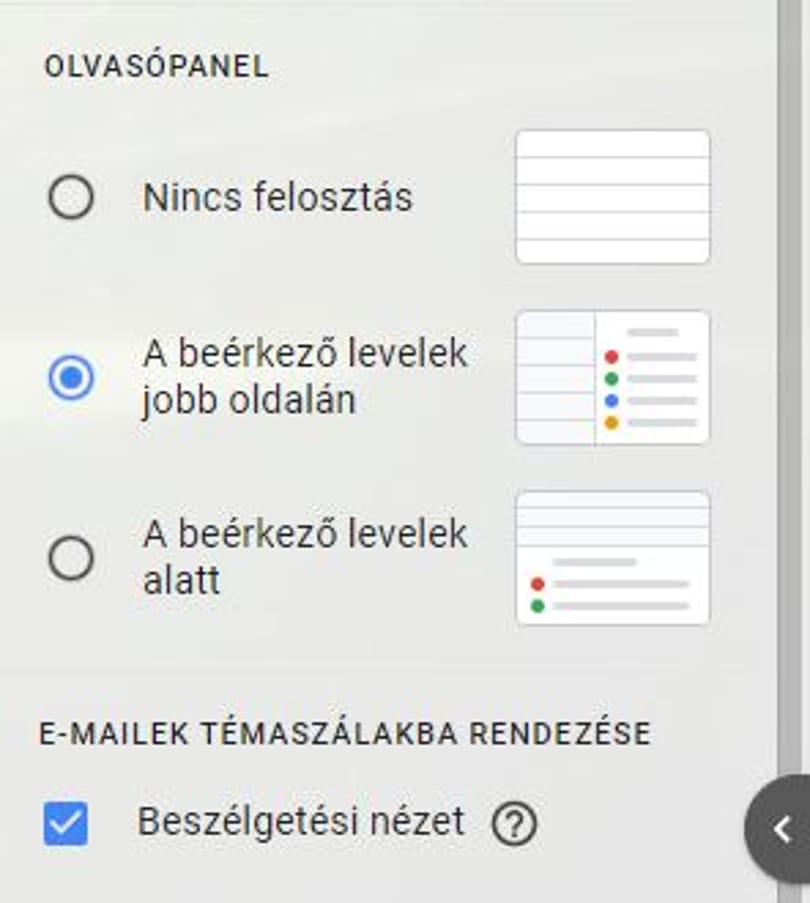Collapse the side panel with the chevron button
The width and height of the screenshot is (810, 903).
(x=778, y=829)
